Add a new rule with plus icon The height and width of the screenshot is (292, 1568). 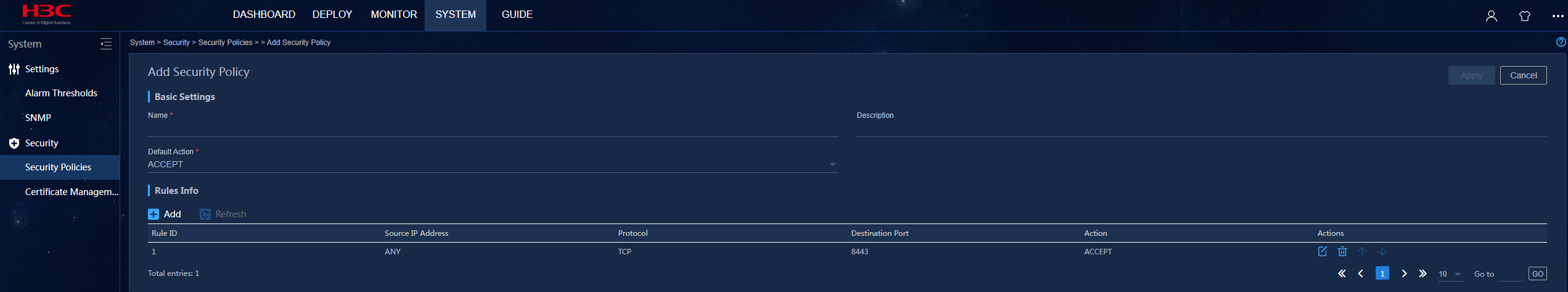(153, 214)
